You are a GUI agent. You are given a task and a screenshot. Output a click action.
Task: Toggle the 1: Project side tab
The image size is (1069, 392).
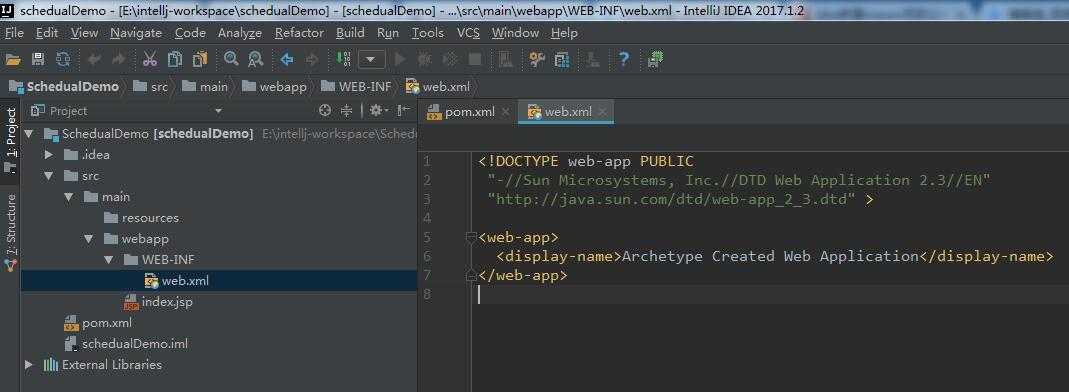[x=10, y=140]
